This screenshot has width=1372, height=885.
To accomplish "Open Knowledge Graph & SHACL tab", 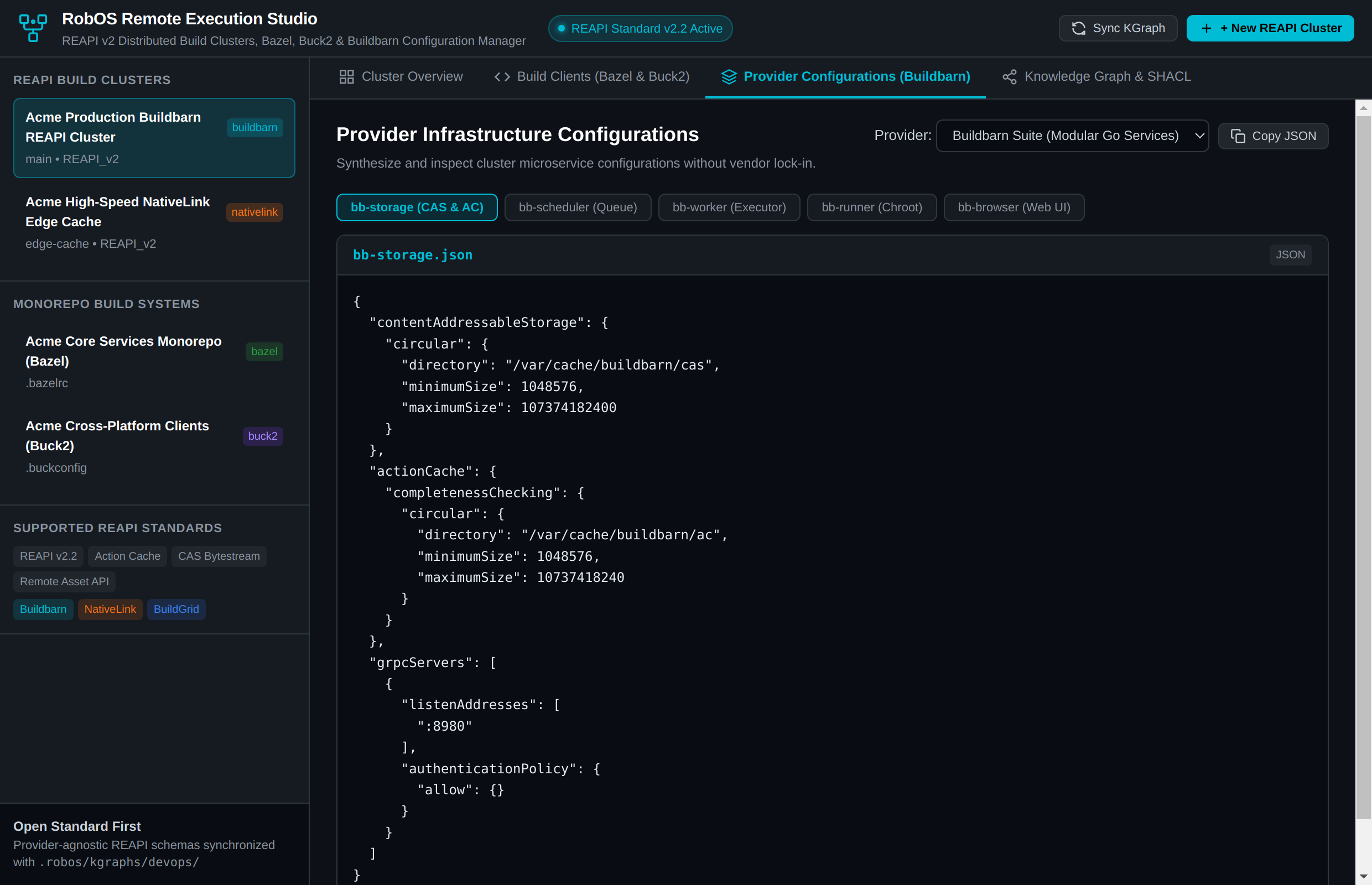I will pyautogui.click(x=1096, y=77).
